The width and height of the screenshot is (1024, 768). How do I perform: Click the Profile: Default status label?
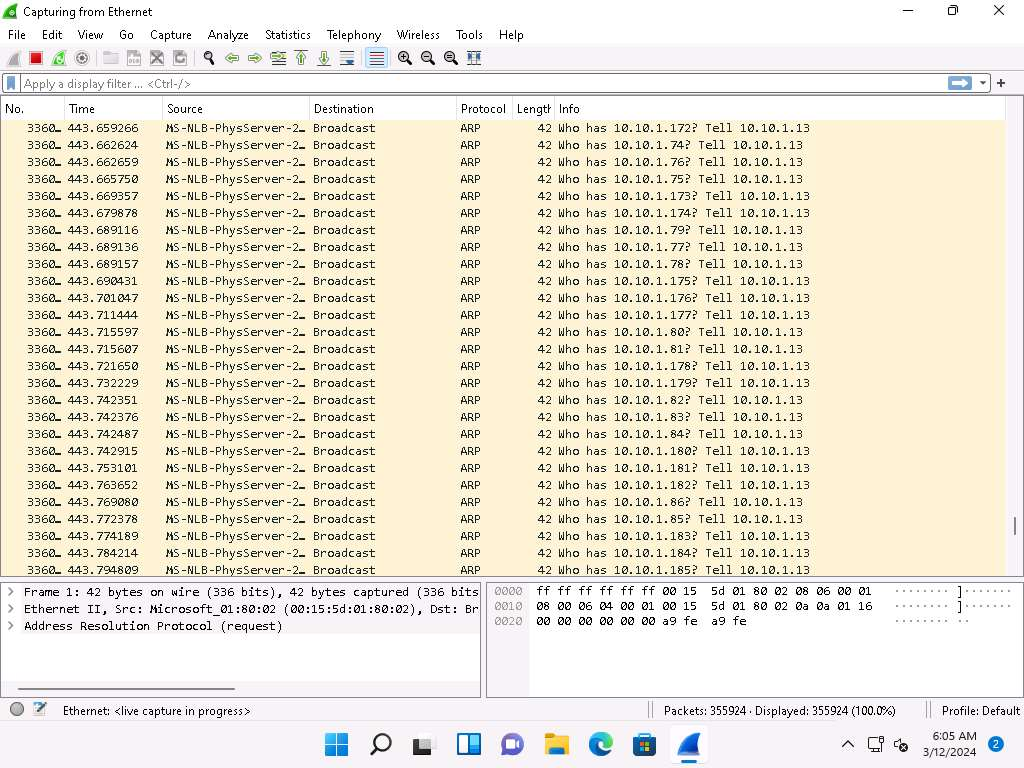click(980, 711)
